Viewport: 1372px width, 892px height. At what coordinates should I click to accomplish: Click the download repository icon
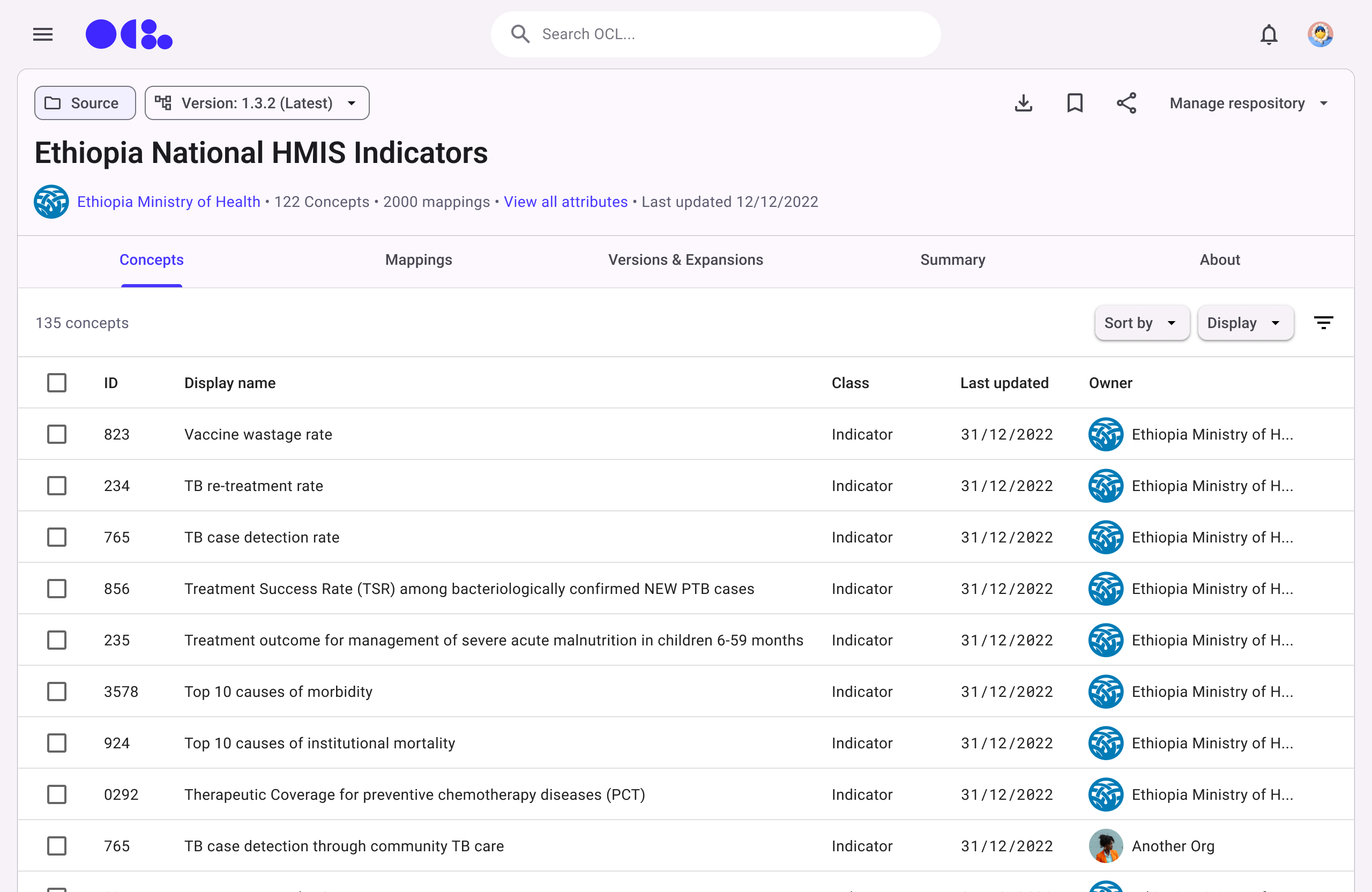[x=1023, y=103]
